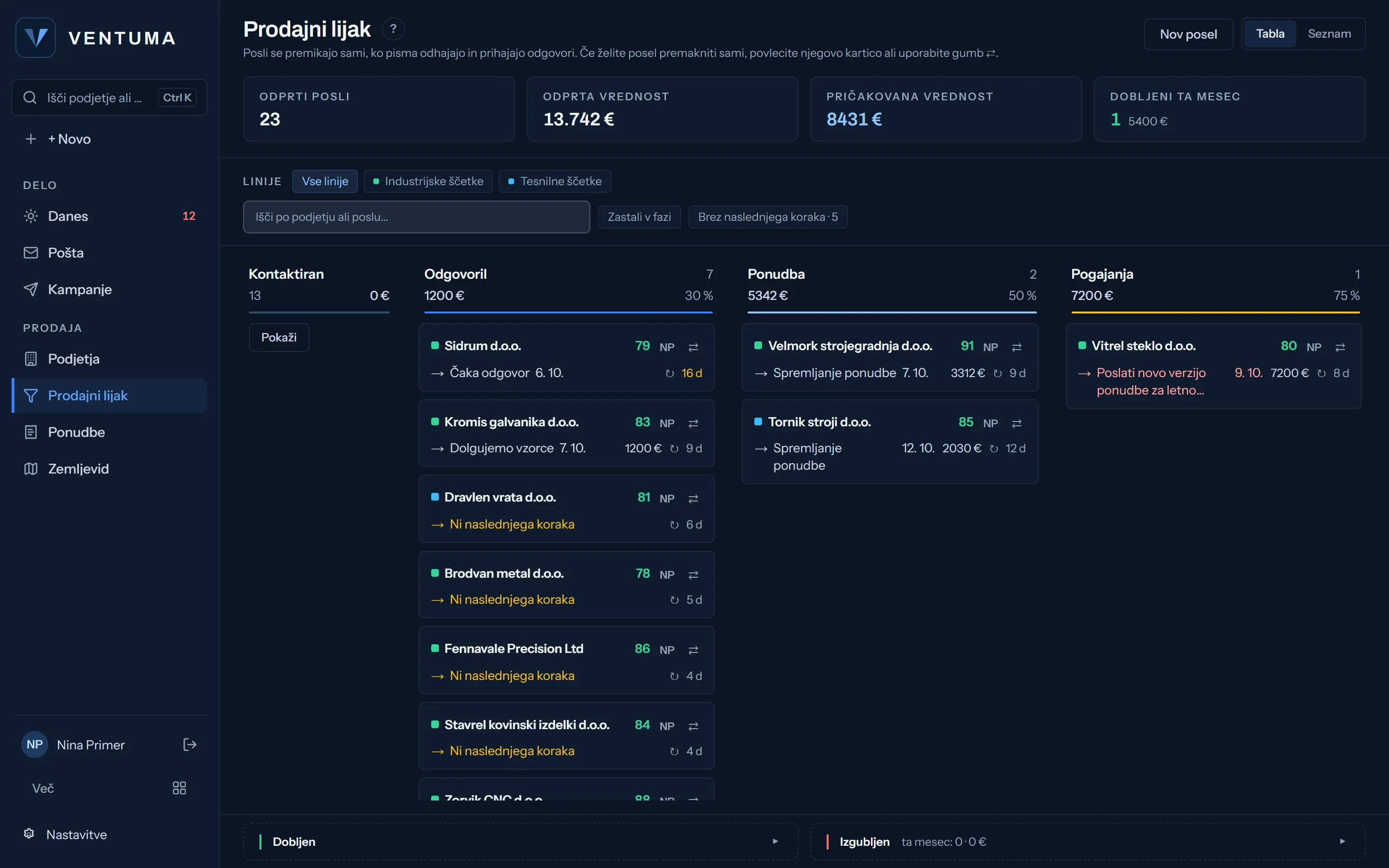Click the move arrows icon on Tornik stroji card
Image resolution: width=1389 pixels, height=868 pixels.
1017,423
